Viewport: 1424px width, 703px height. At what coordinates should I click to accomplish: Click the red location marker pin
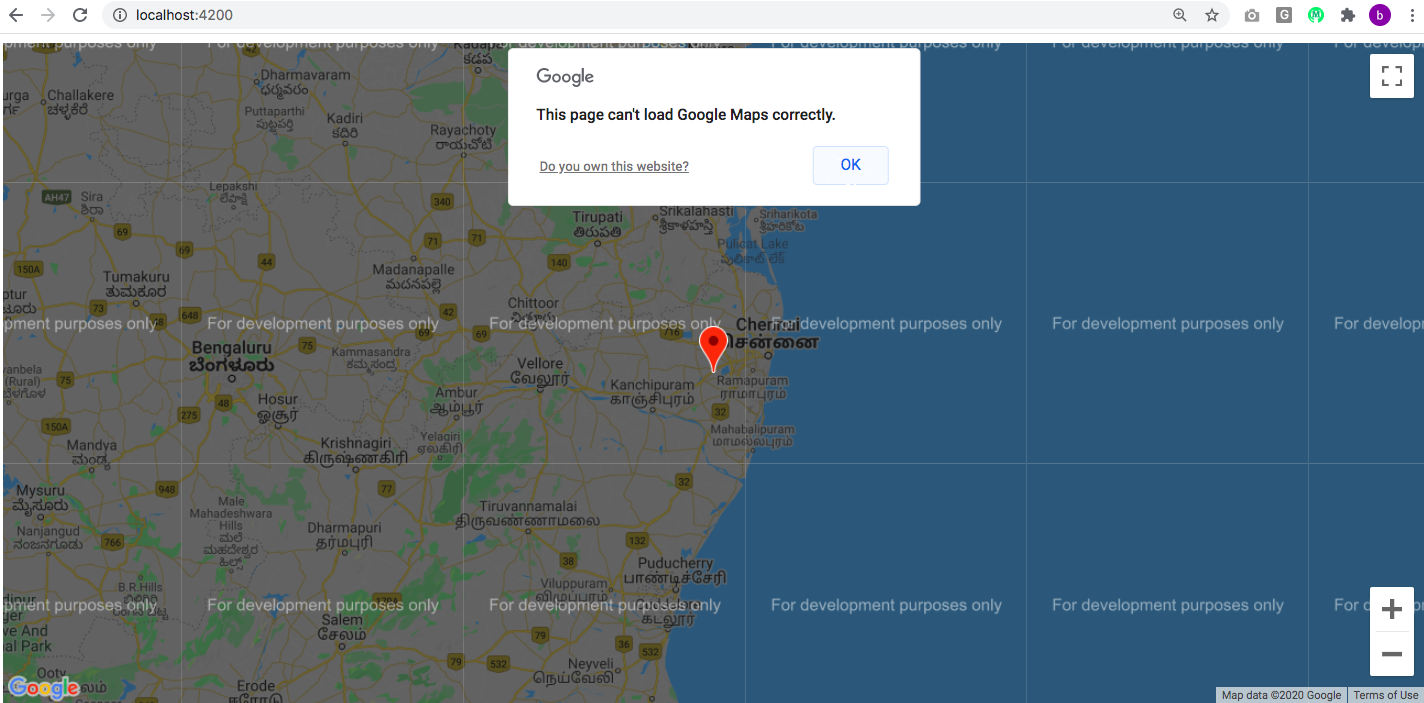click(x=713, y=348)
